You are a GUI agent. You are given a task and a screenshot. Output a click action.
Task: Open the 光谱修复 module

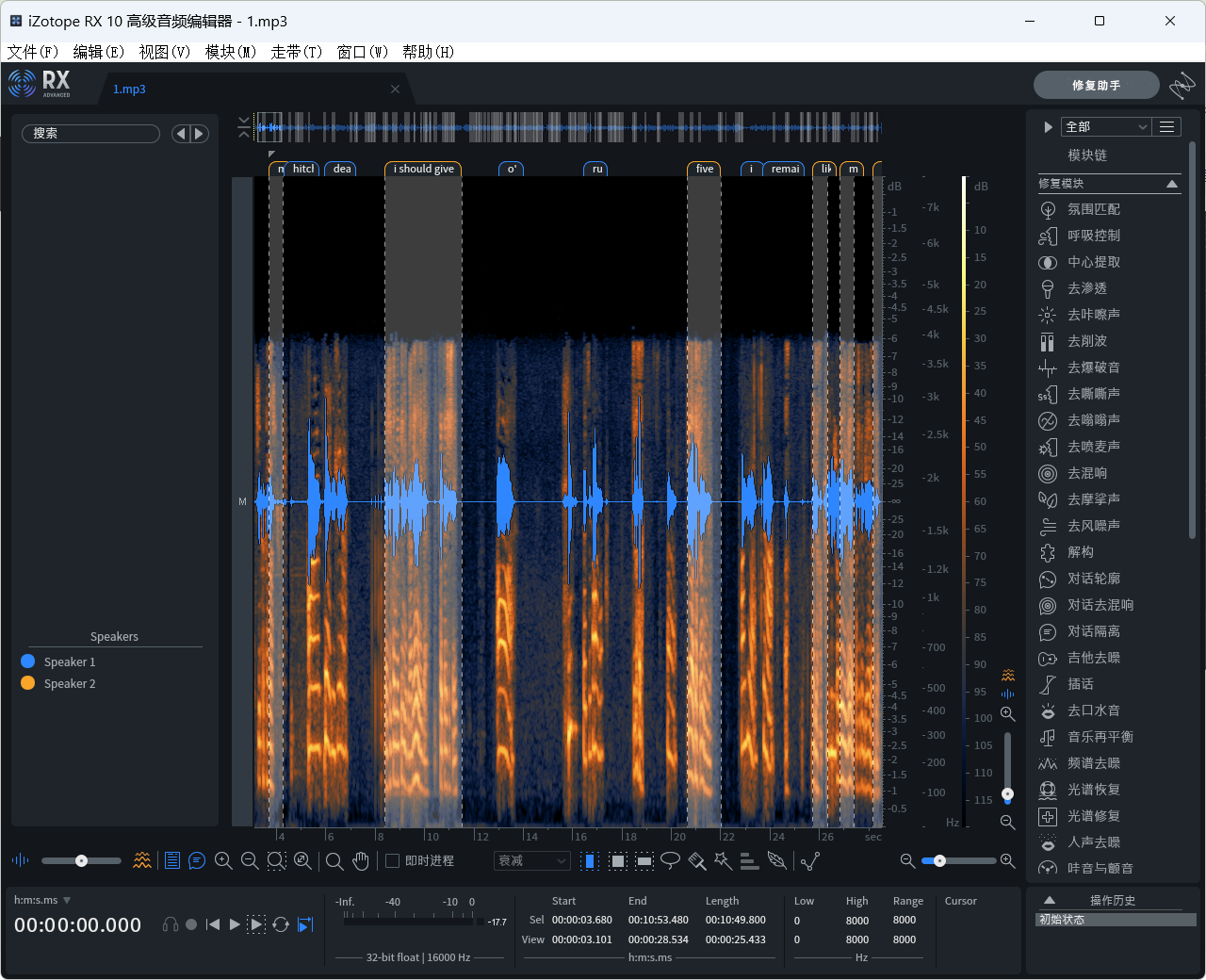click(x=1093, y=816)
